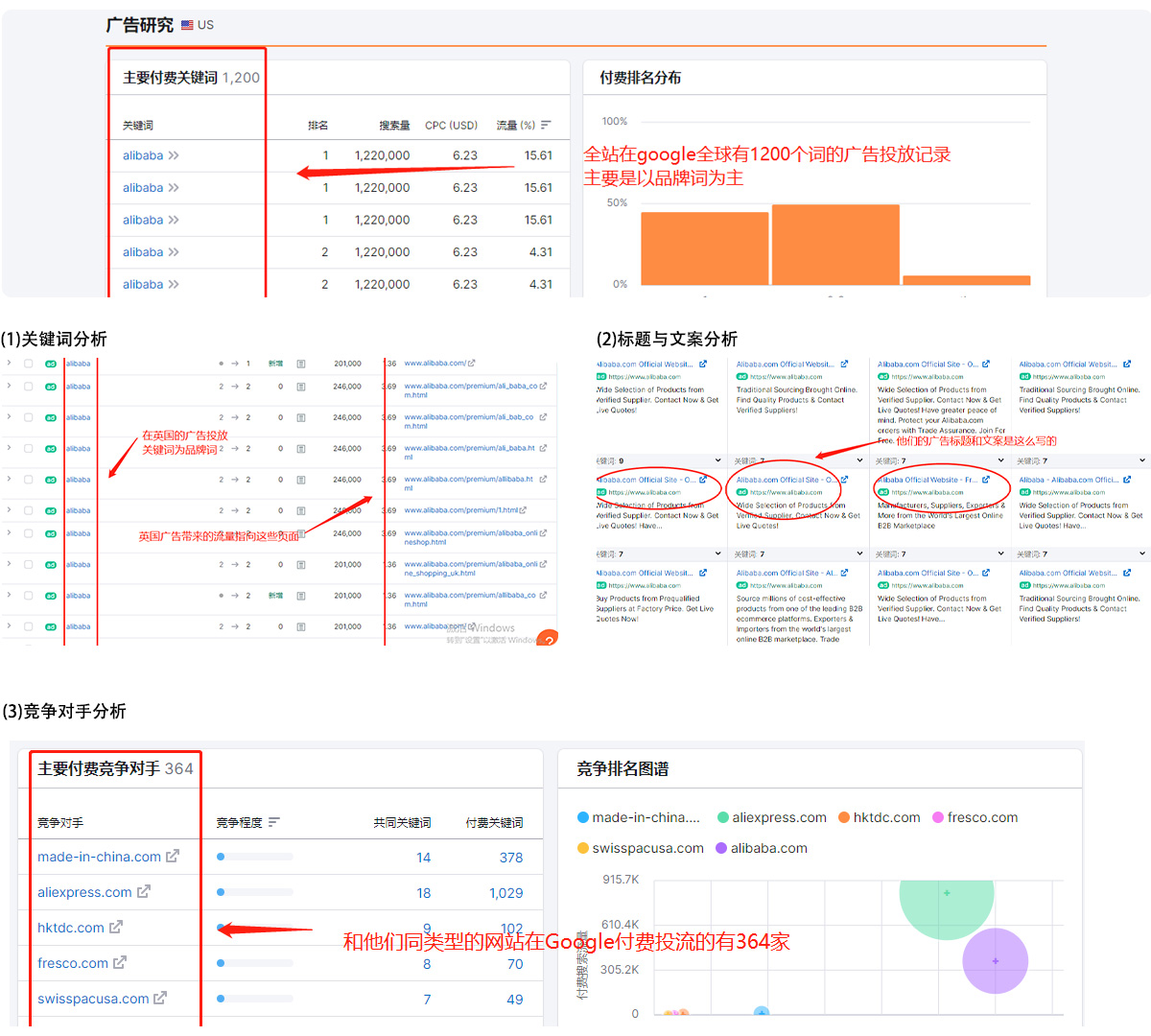The height and width of the screenshot is (1036, 1151).
Task: Open external icon beside 'Alibaba Official Website - Fr...' ad
Action: coord(986,480)
